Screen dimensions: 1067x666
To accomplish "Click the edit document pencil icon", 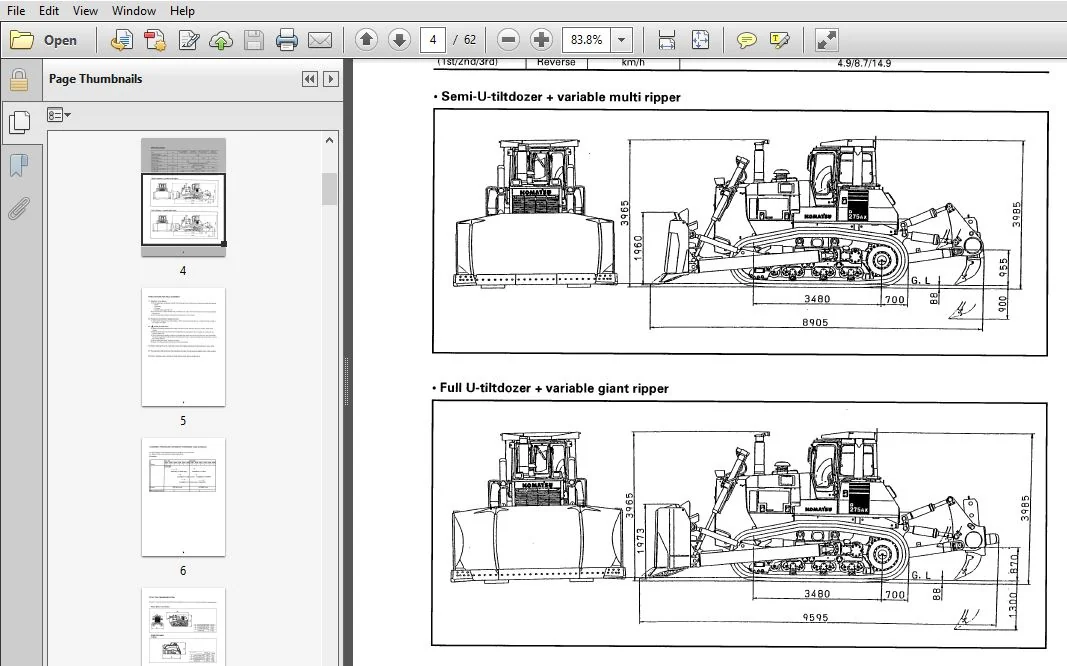I will click(188, 40).
